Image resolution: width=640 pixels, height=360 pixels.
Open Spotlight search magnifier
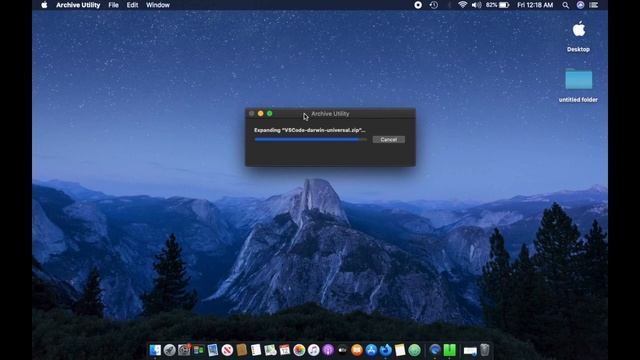pos(565,5)
